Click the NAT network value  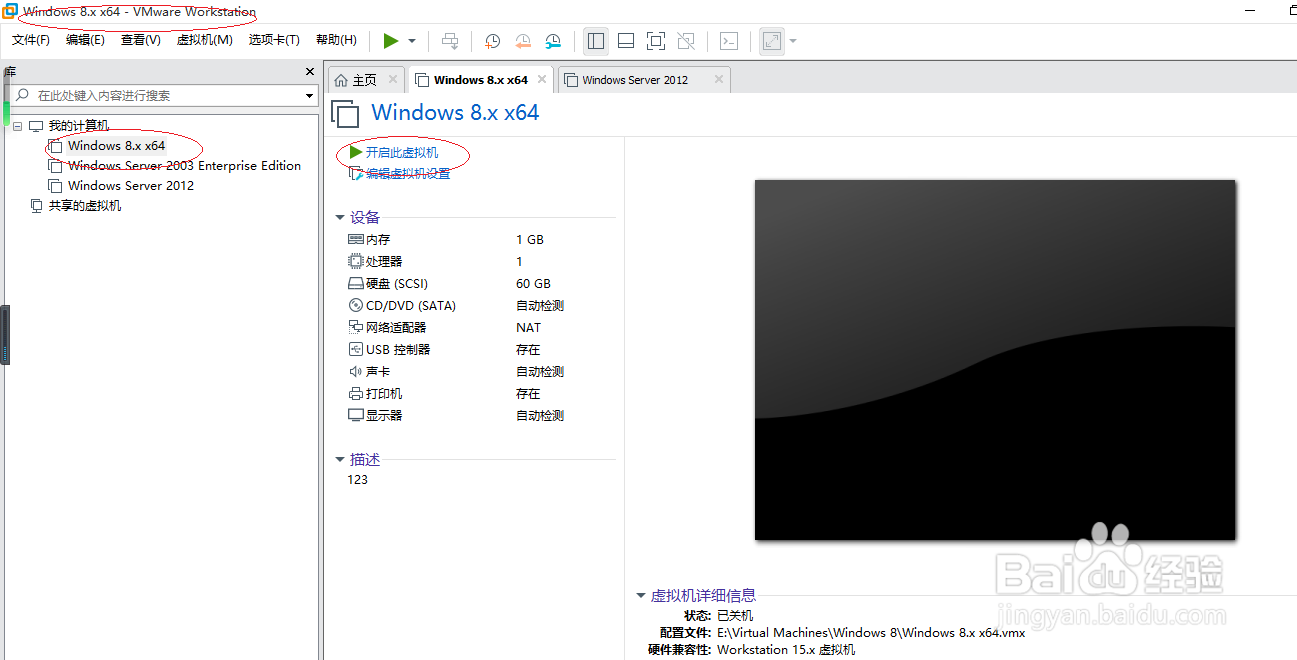click(528, 328)
